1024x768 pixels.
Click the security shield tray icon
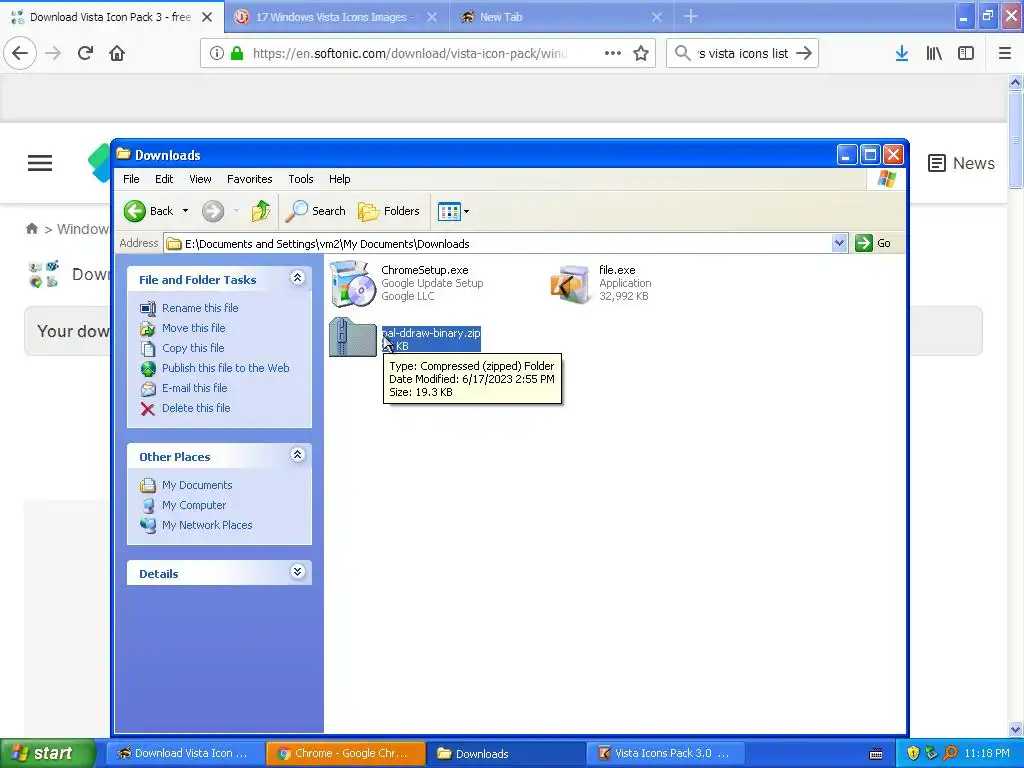913,753
